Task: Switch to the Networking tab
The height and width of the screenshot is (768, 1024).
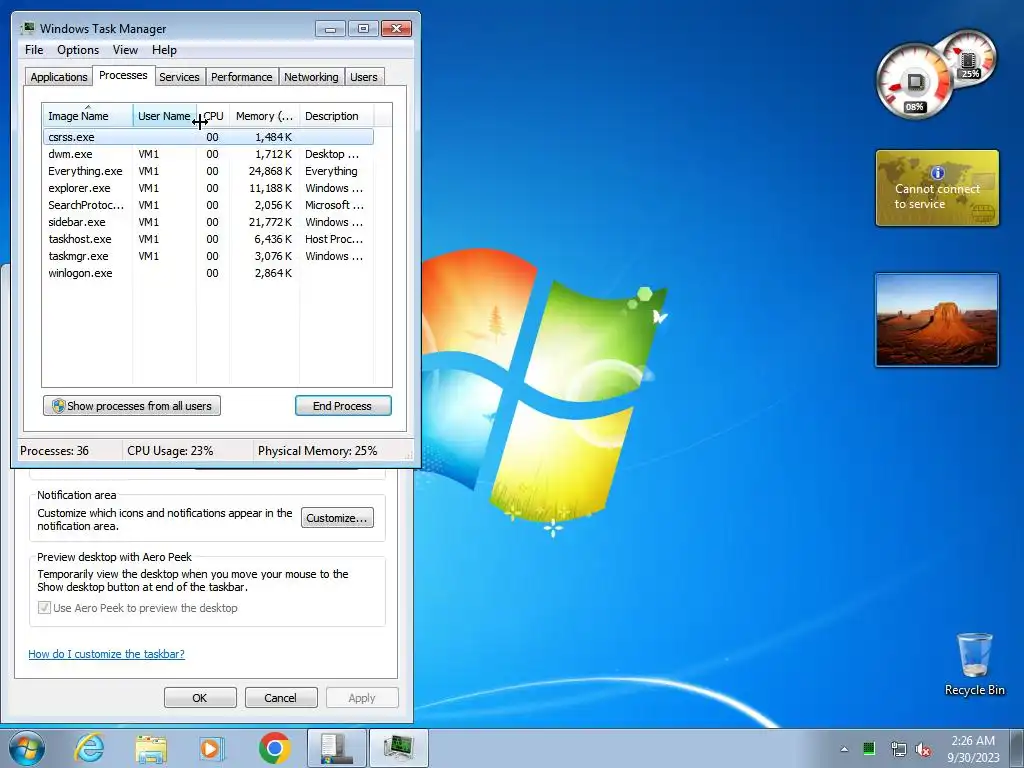Action: tap(311, 76)
